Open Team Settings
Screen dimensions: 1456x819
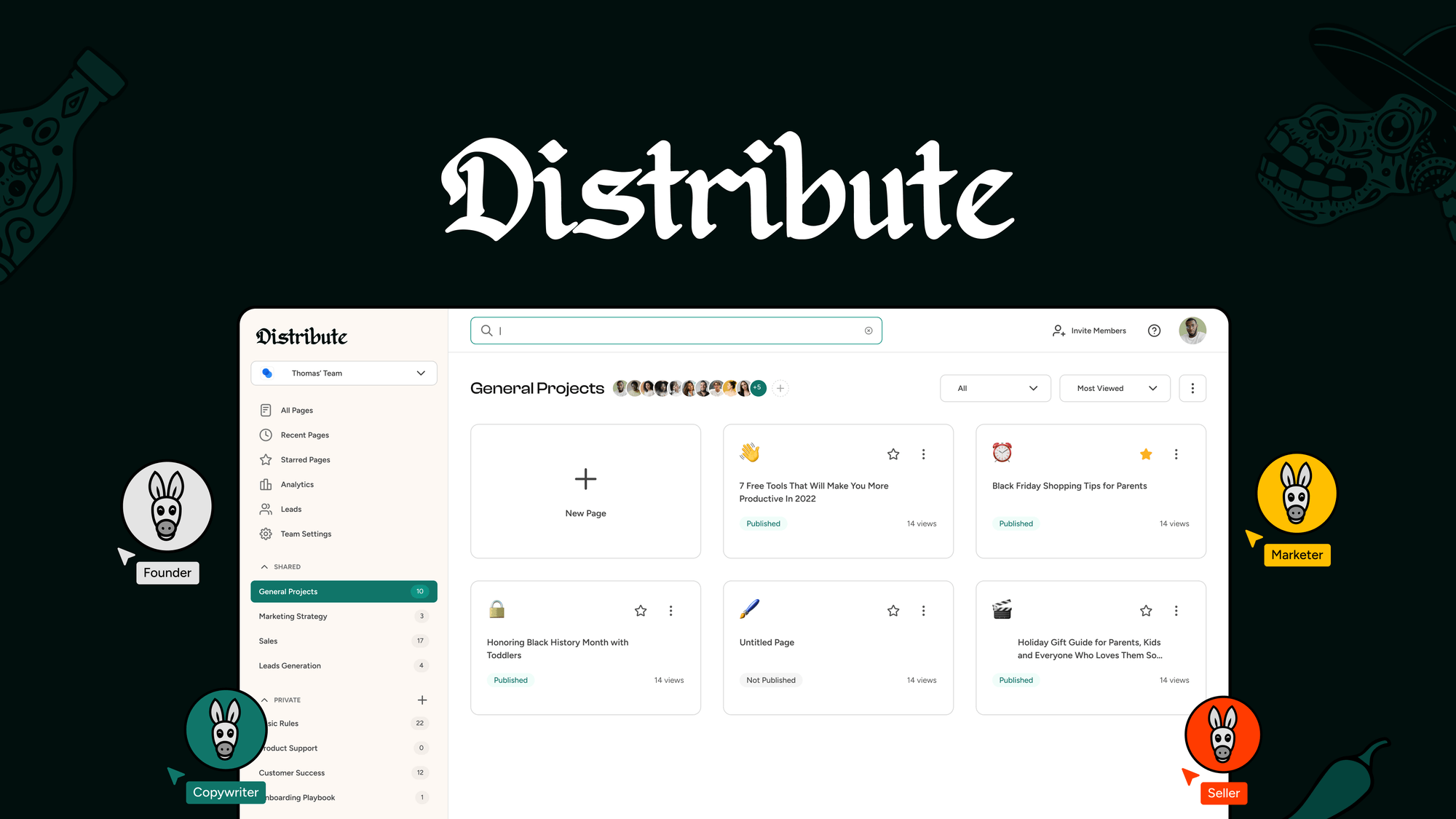click(306, 534)
